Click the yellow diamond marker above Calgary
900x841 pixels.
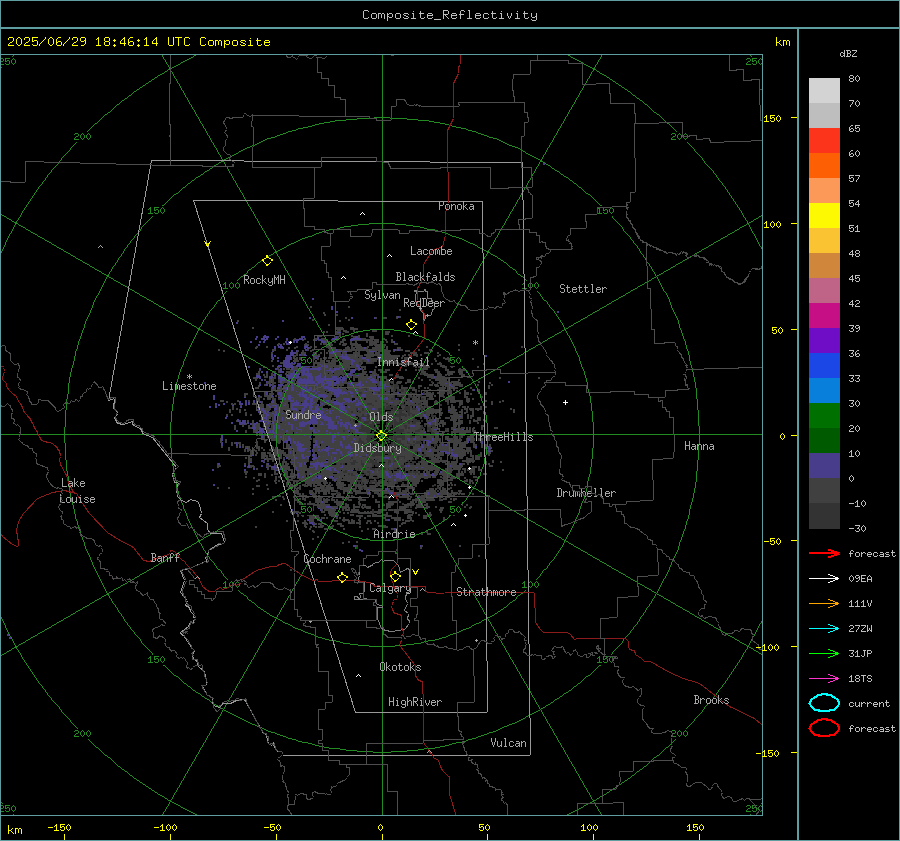(x=395, y=576)
